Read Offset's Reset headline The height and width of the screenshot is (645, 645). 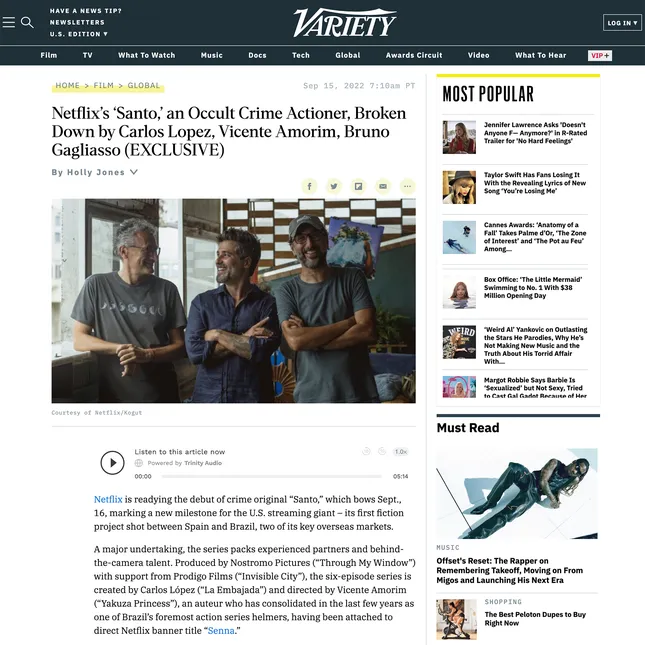[x=510, y=571]
